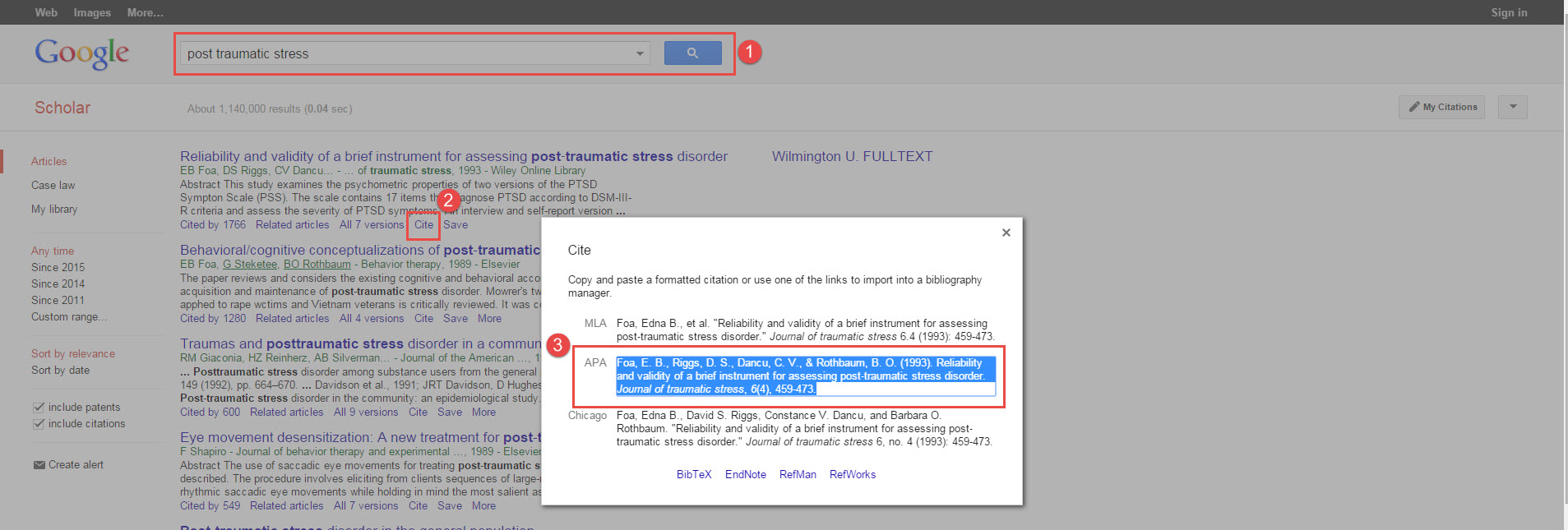Image resolution: width=1568 pixels, height=530 pixels.
Task: Open the Custom range... filter
Action: click(x=69, y=316)
